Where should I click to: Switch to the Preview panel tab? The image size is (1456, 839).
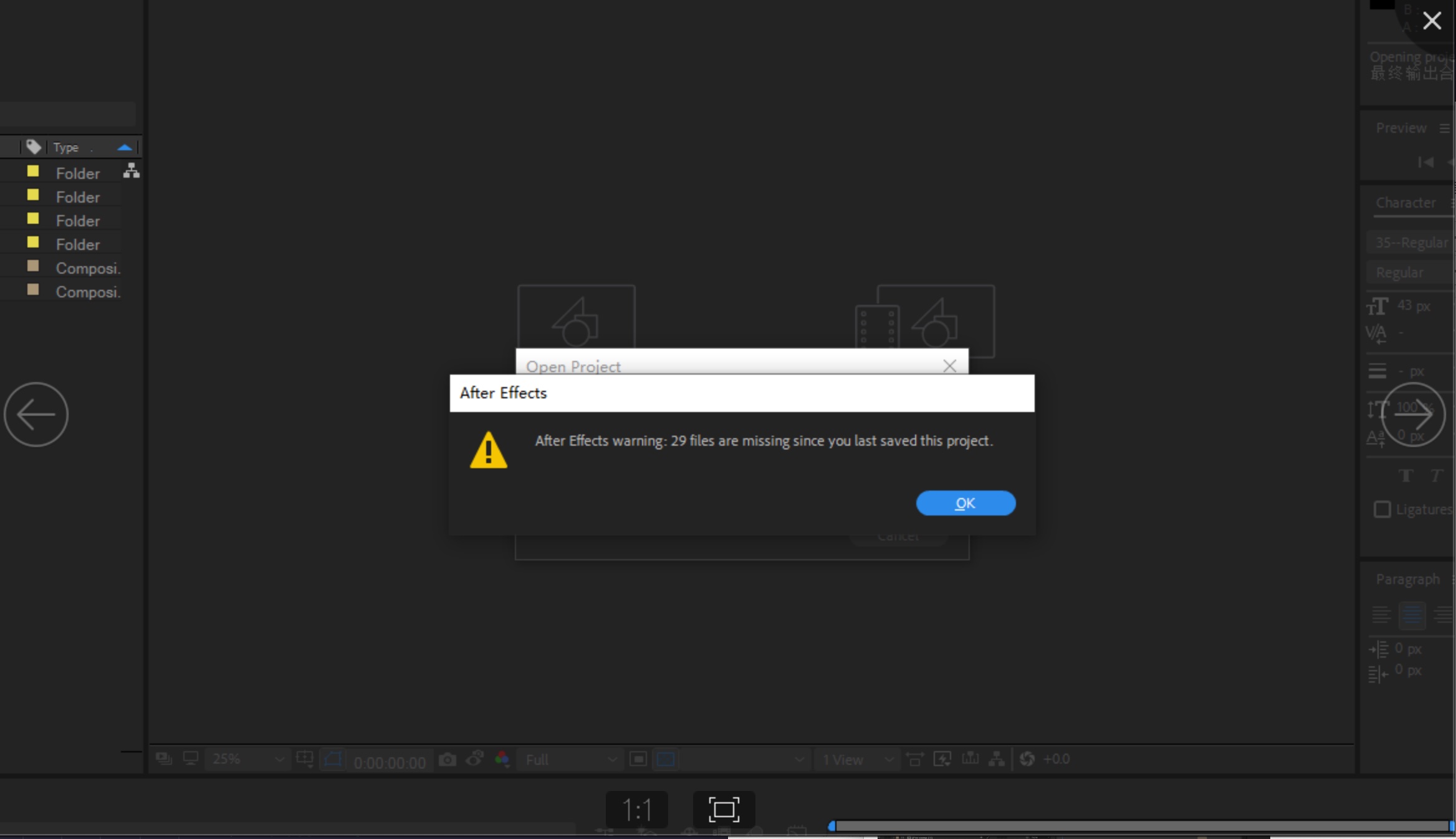click(x=1401, y=128)
